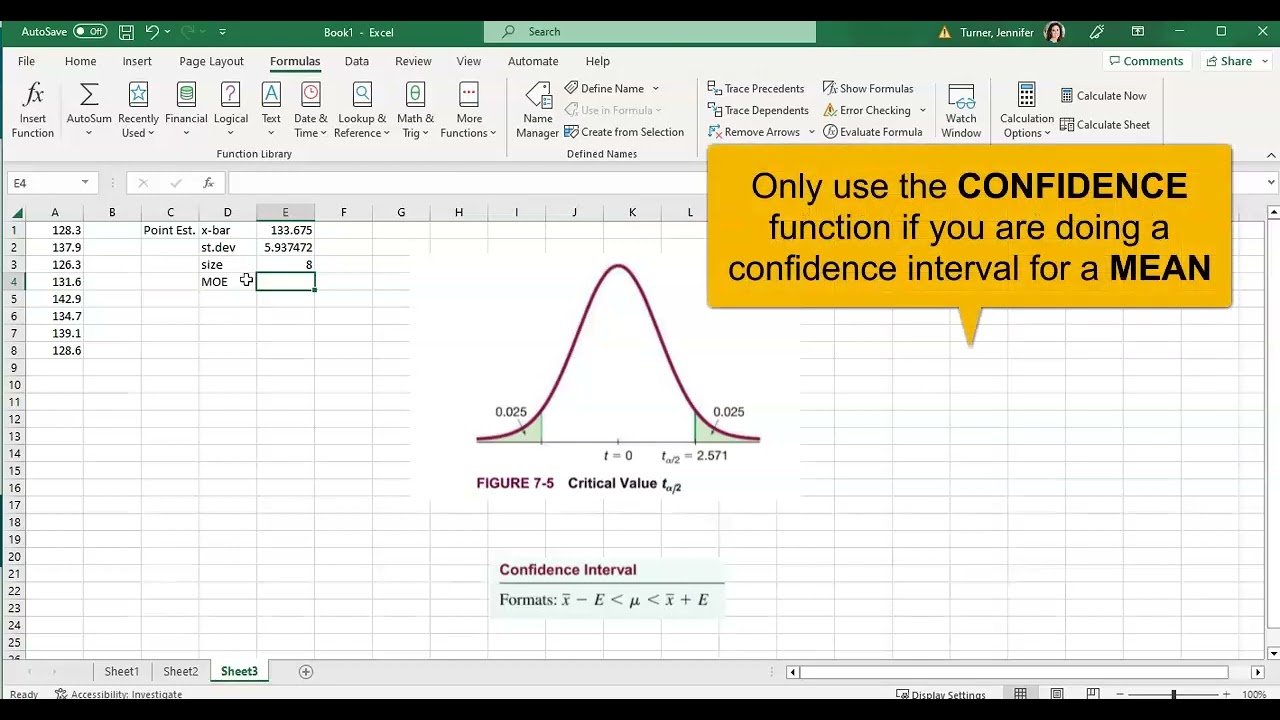Click the Search box in title bar

[650, 32]
